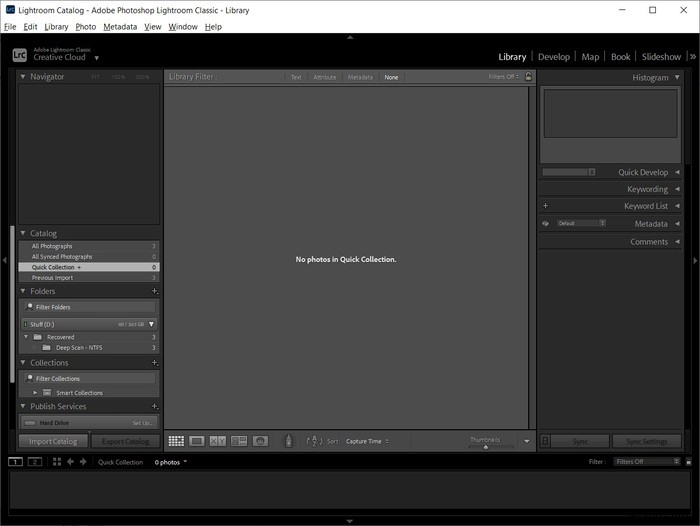The image size is (700, 526).
Task: Click Smart Collections set icon
Action: point(47,392)
